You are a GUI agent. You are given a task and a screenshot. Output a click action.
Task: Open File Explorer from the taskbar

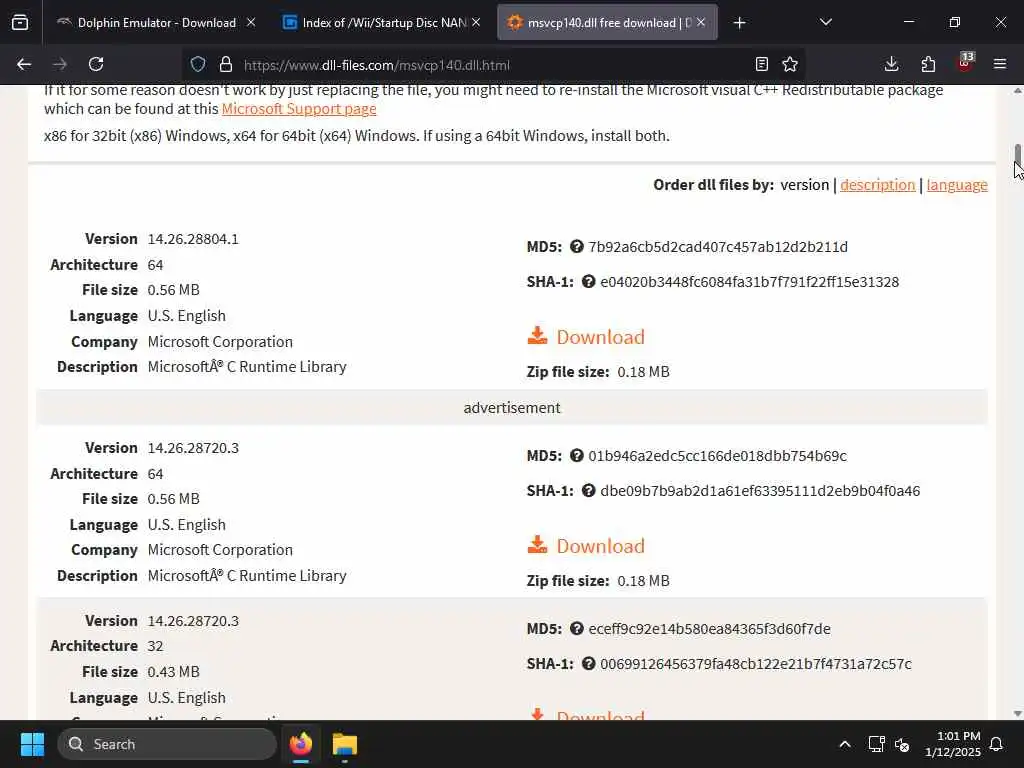point(345,744)
